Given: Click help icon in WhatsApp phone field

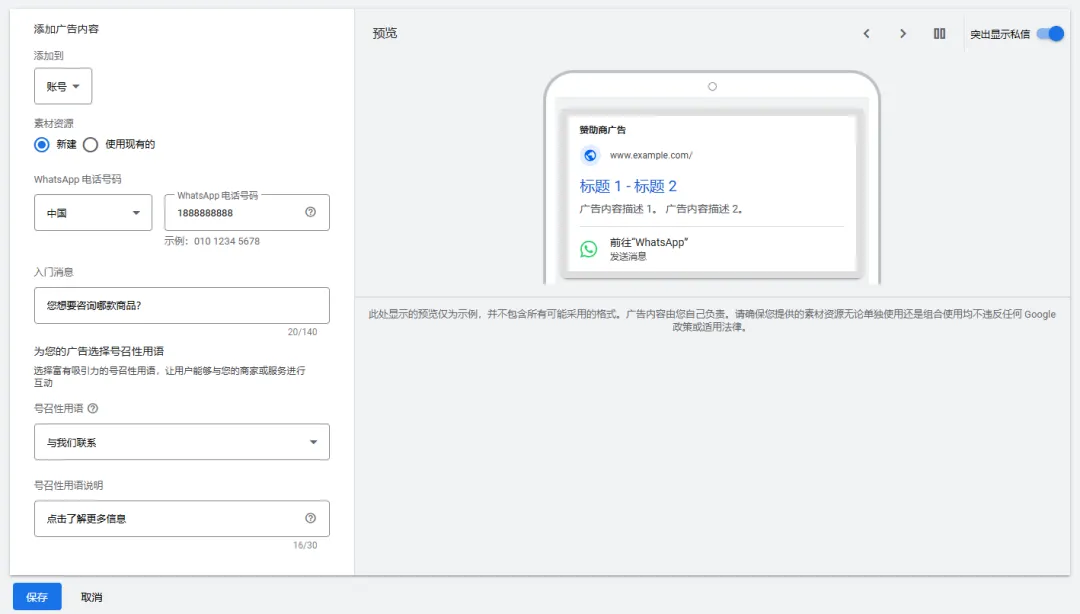Looking at the screenshot, I should point(311,212).
